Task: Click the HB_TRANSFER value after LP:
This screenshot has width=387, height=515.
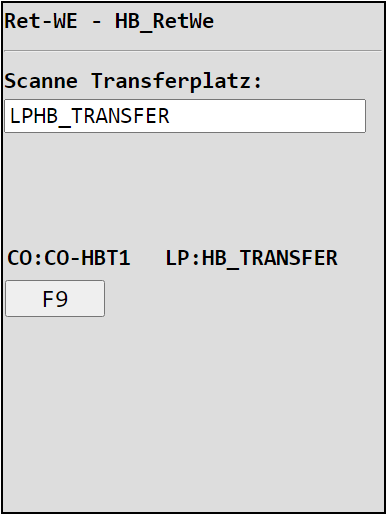Action: pos(270,259)
